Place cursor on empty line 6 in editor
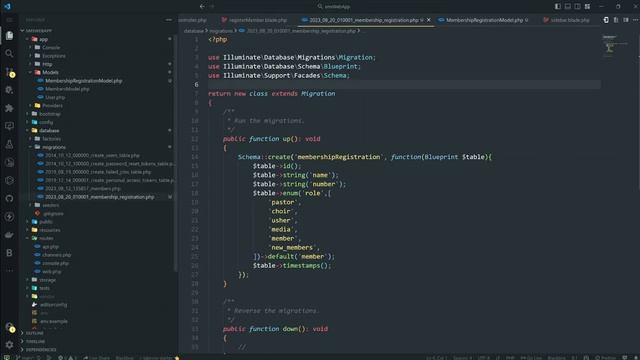This screenshot has width=640, height=360. click(404, 84)
